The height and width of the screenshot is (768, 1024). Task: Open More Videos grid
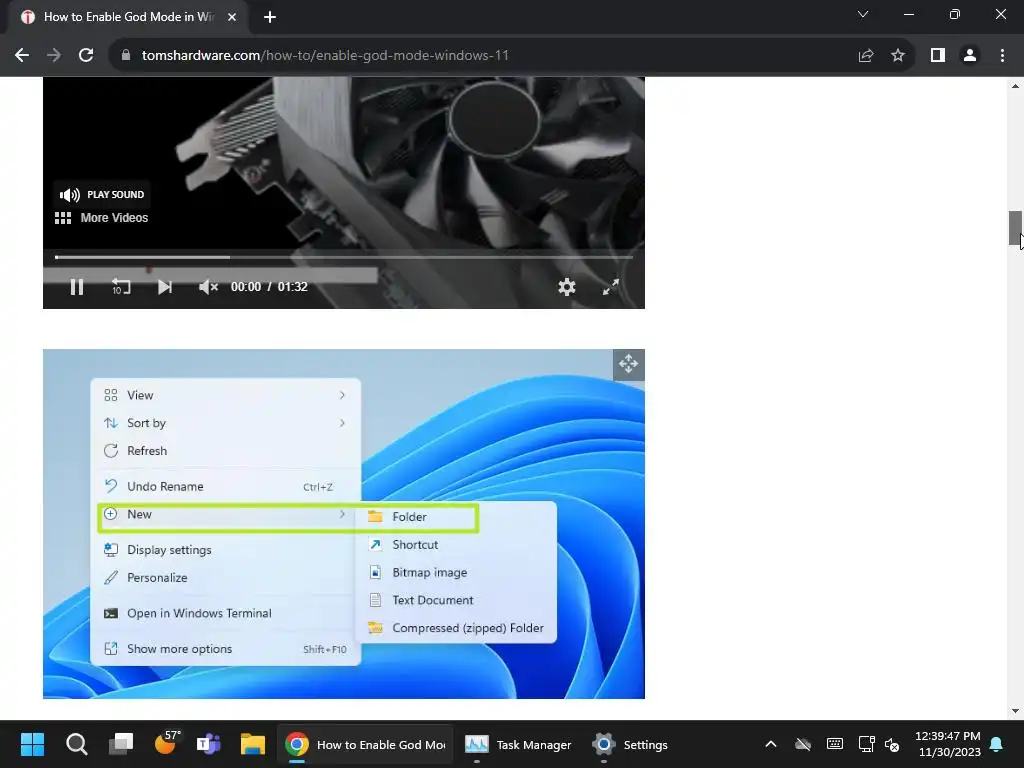tap(101, 218)
